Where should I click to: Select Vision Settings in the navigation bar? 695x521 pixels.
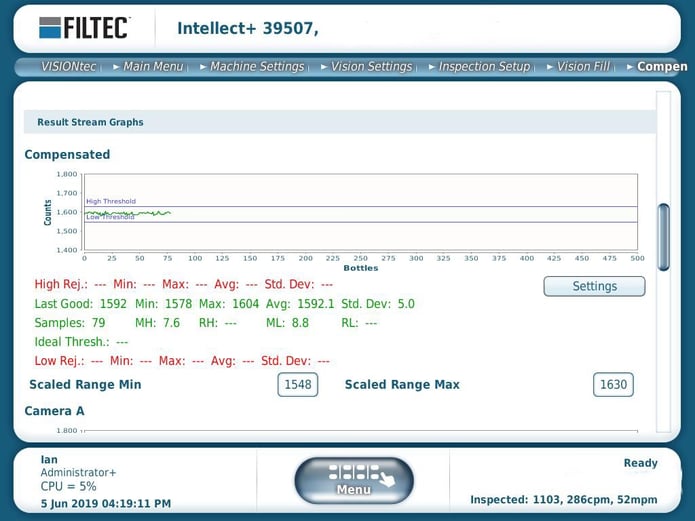(371, 67)
